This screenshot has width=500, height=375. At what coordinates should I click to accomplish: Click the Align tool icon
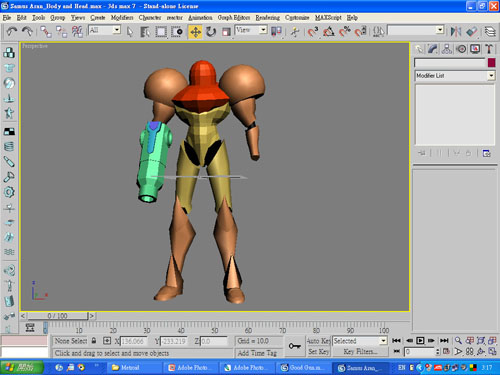pyautogui.click(x=472, y=32)
